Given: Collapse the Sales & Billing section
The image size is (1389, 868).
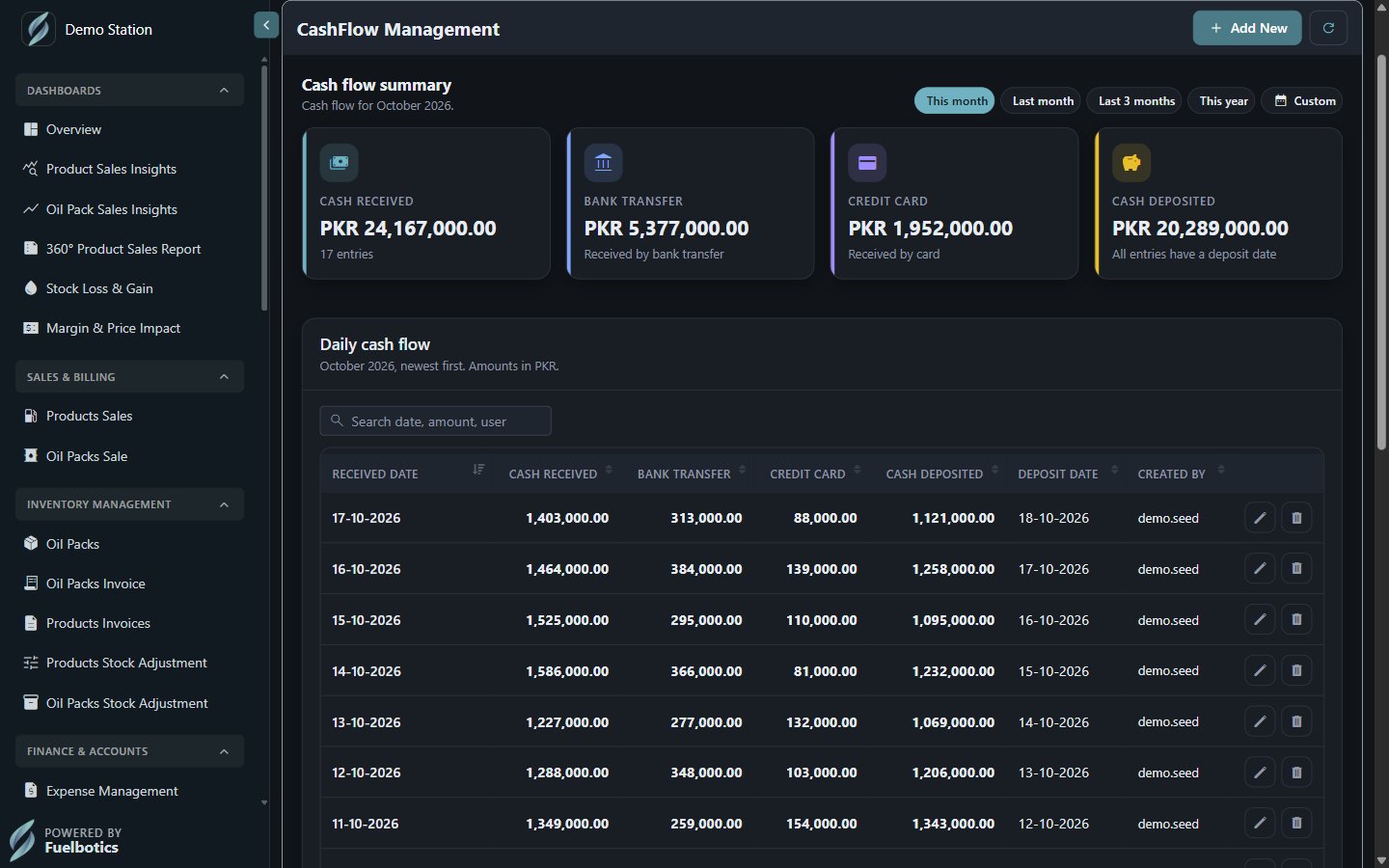Looking at the screenshot, I should click(x=129, y=377).
